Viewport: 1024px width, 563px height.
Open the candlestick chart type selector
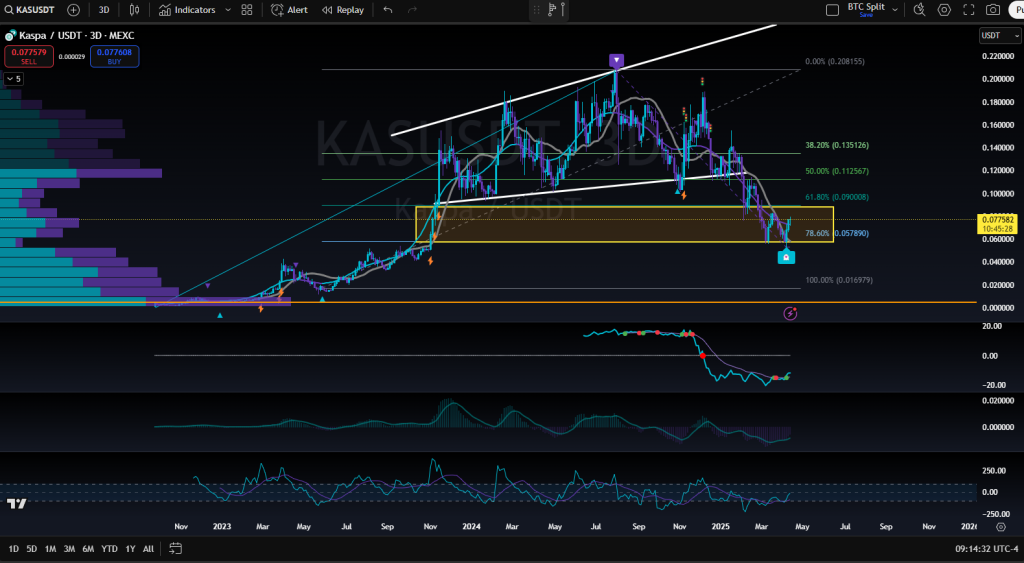[135, 10]
